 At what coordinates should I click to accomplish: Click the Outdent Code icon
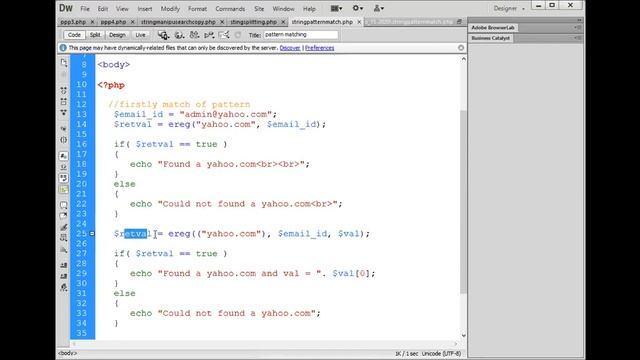point(64,276)
